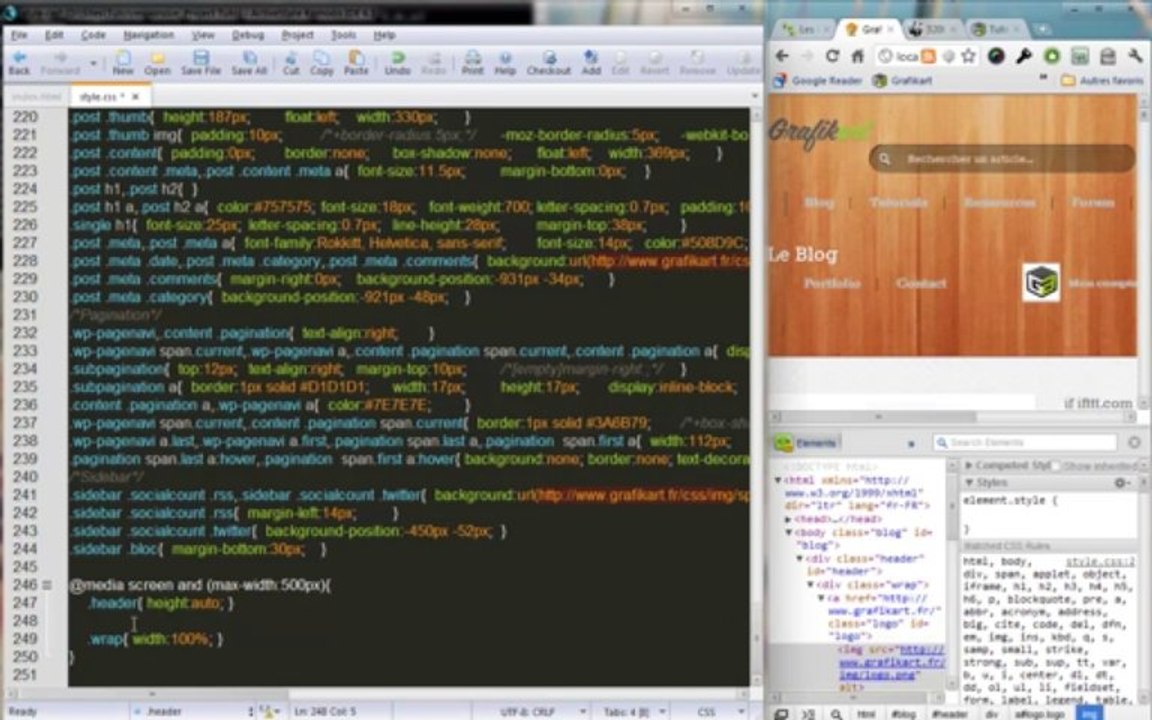Click the style.css:2 source link
The width and height of the screenshot is (1152, 720).
1100,561
